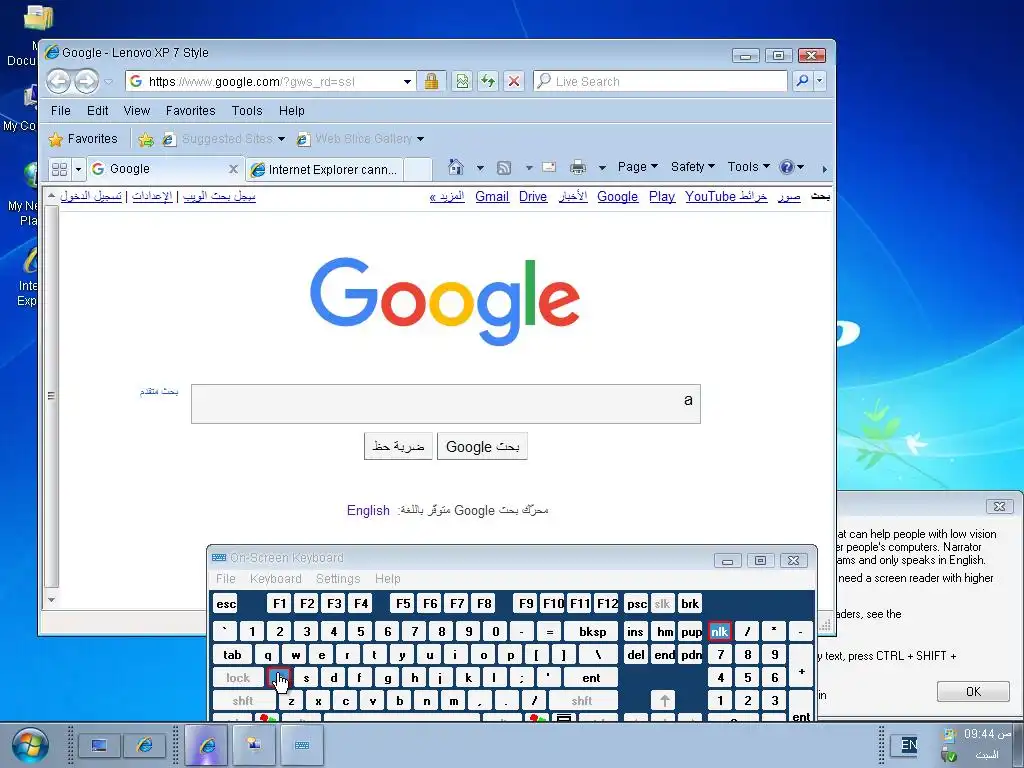Open the Favorites menu in menu bar
The image size is (1024, 768).
click(191, 110)
